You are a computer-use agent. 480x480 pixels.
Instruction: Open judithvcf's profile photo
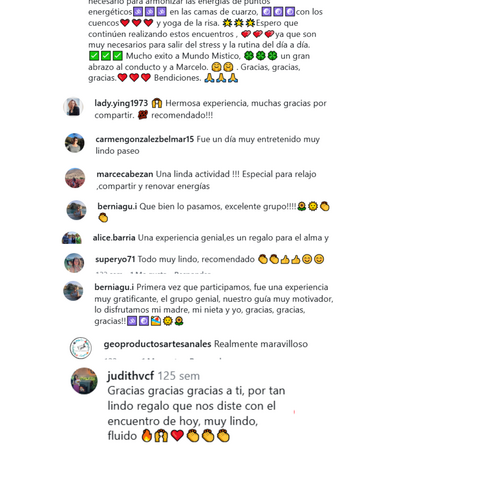point(84,381)
